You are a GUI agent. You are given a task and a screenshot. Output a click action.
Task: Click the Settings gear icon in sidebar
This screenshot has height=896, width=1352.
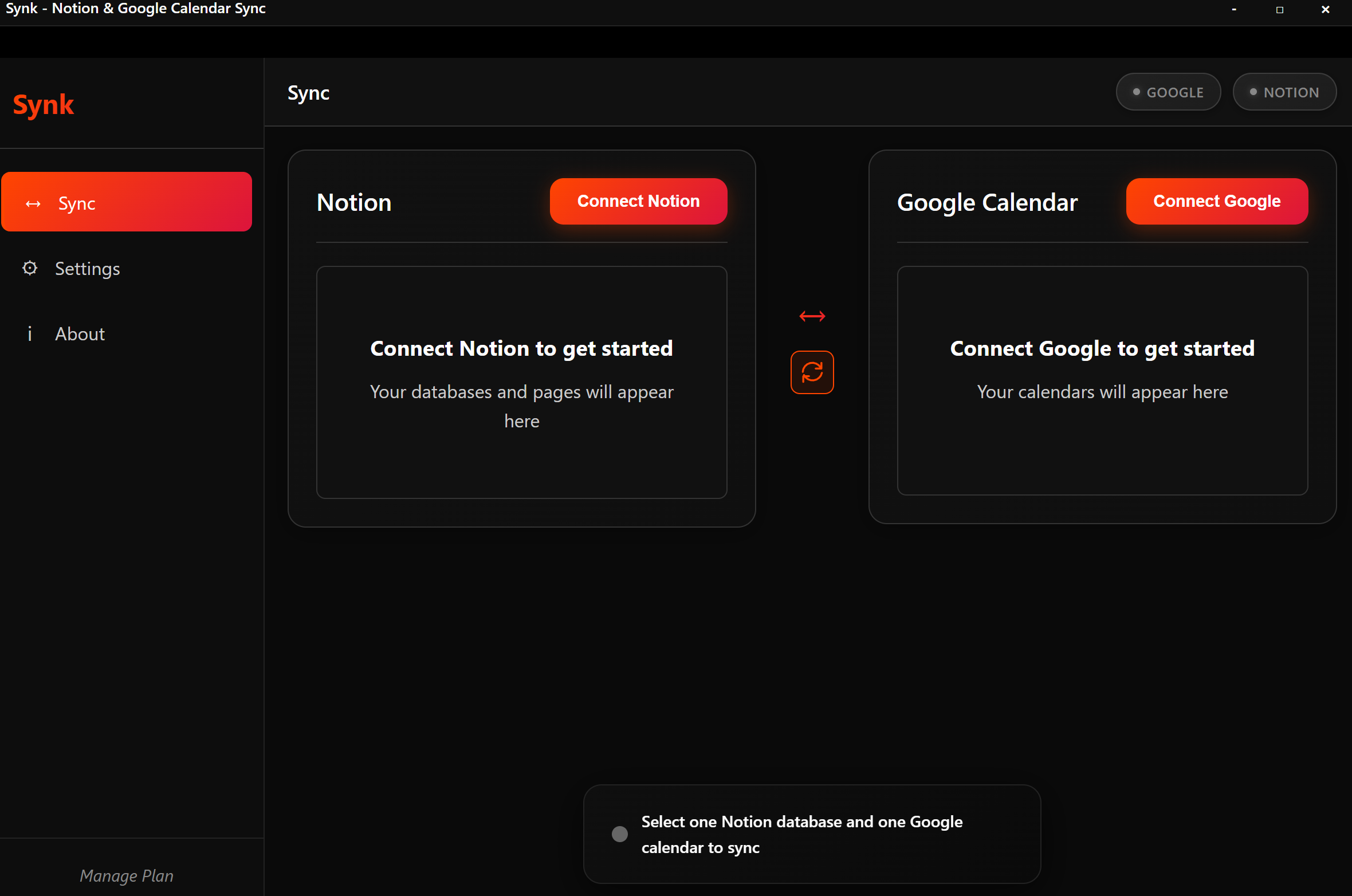point(30,268)
